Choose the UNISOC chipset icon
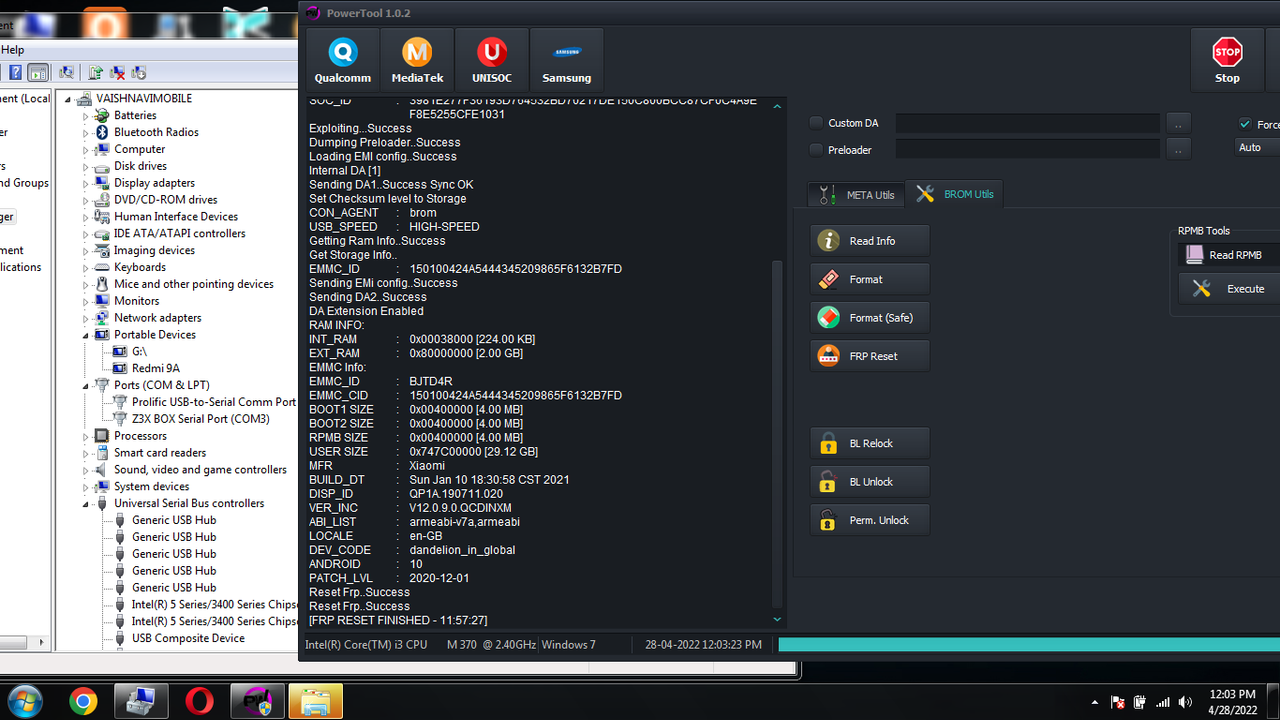 tap(492, 60)
